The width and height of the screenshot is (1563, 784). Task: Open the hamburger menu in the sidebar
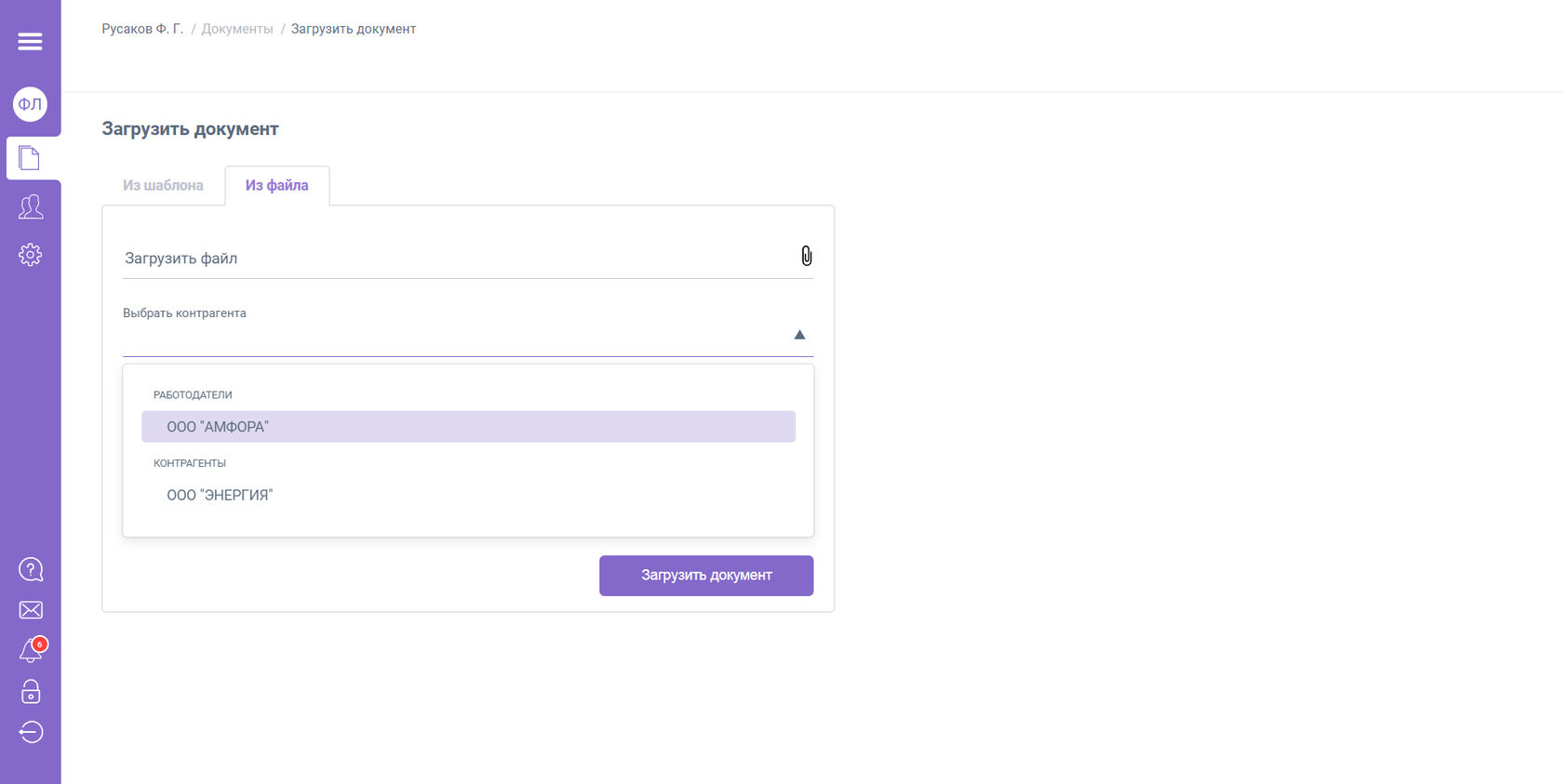pos(30,41)
